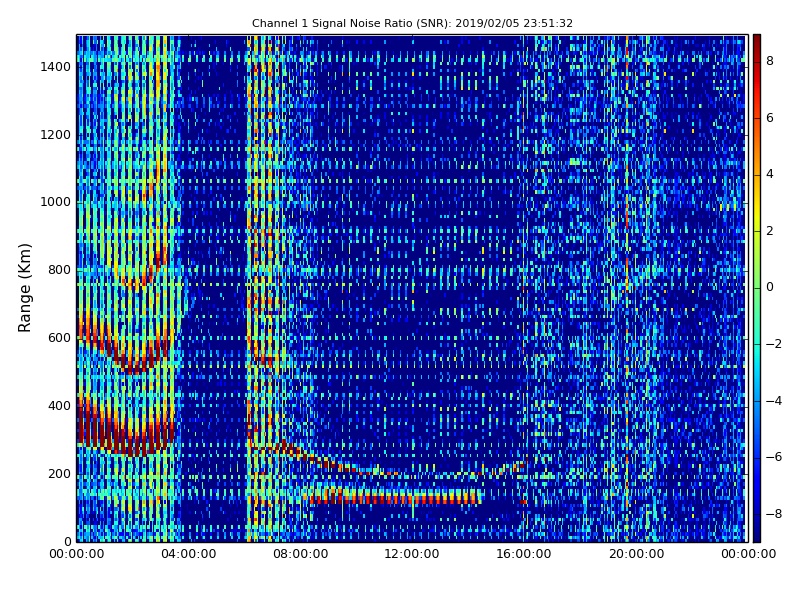Click the 400 range tick label
The width and height of the screenshot is (800, 600).
59,406
